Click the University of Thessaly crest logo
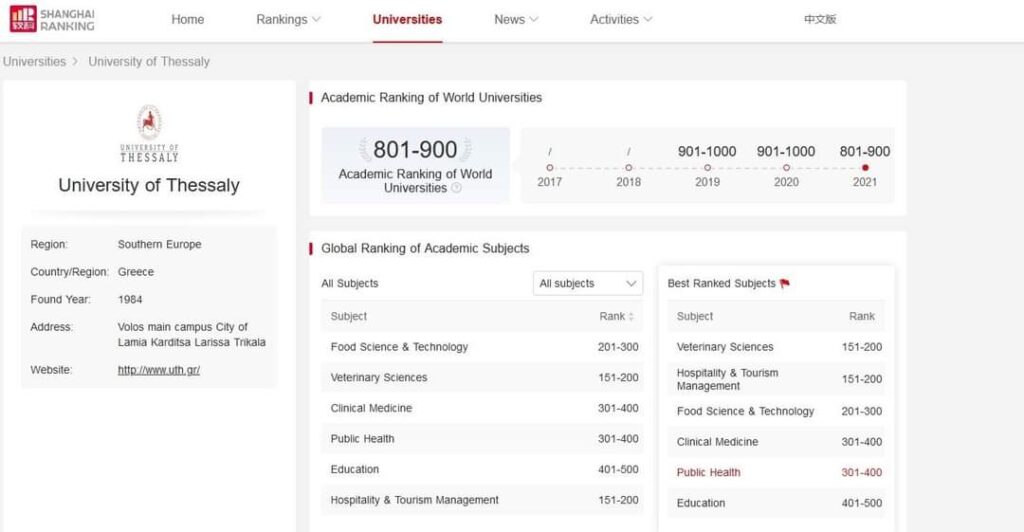 pos(149,133)
